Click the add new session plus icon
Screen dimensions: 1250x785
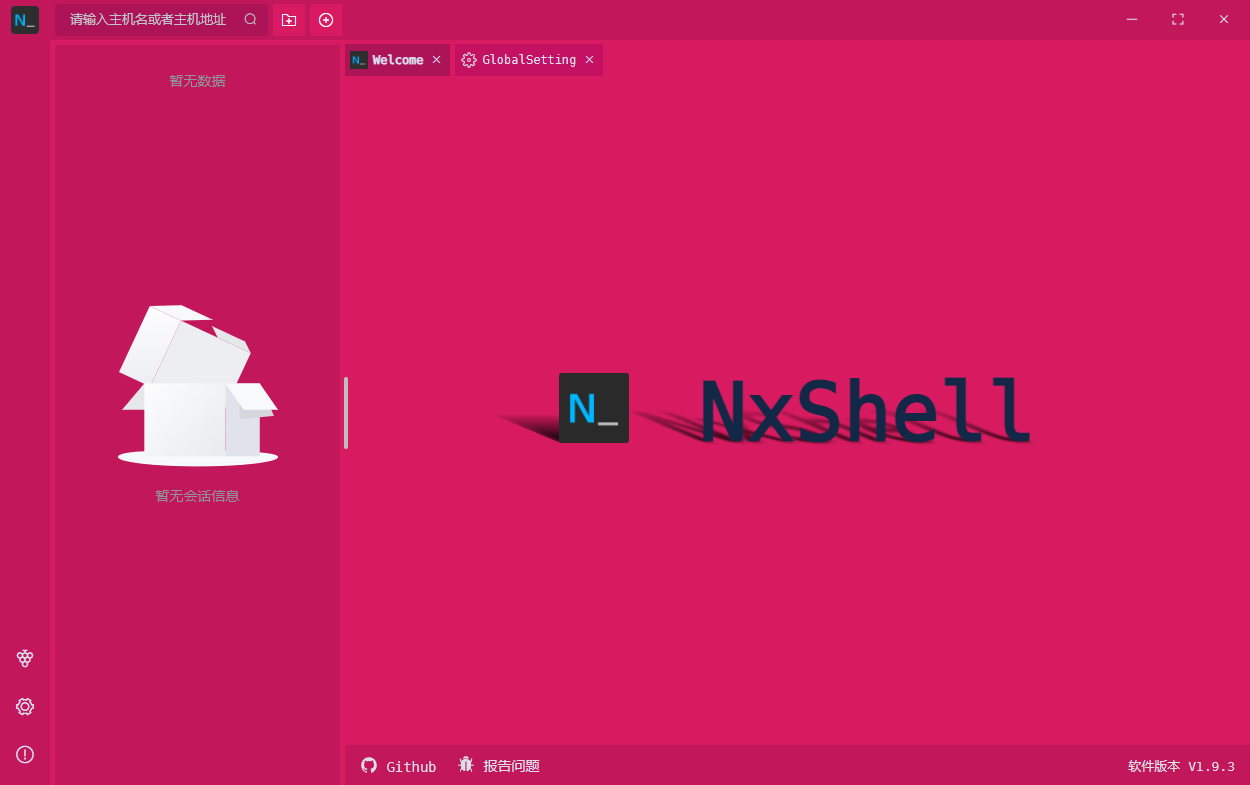(326, 20)
